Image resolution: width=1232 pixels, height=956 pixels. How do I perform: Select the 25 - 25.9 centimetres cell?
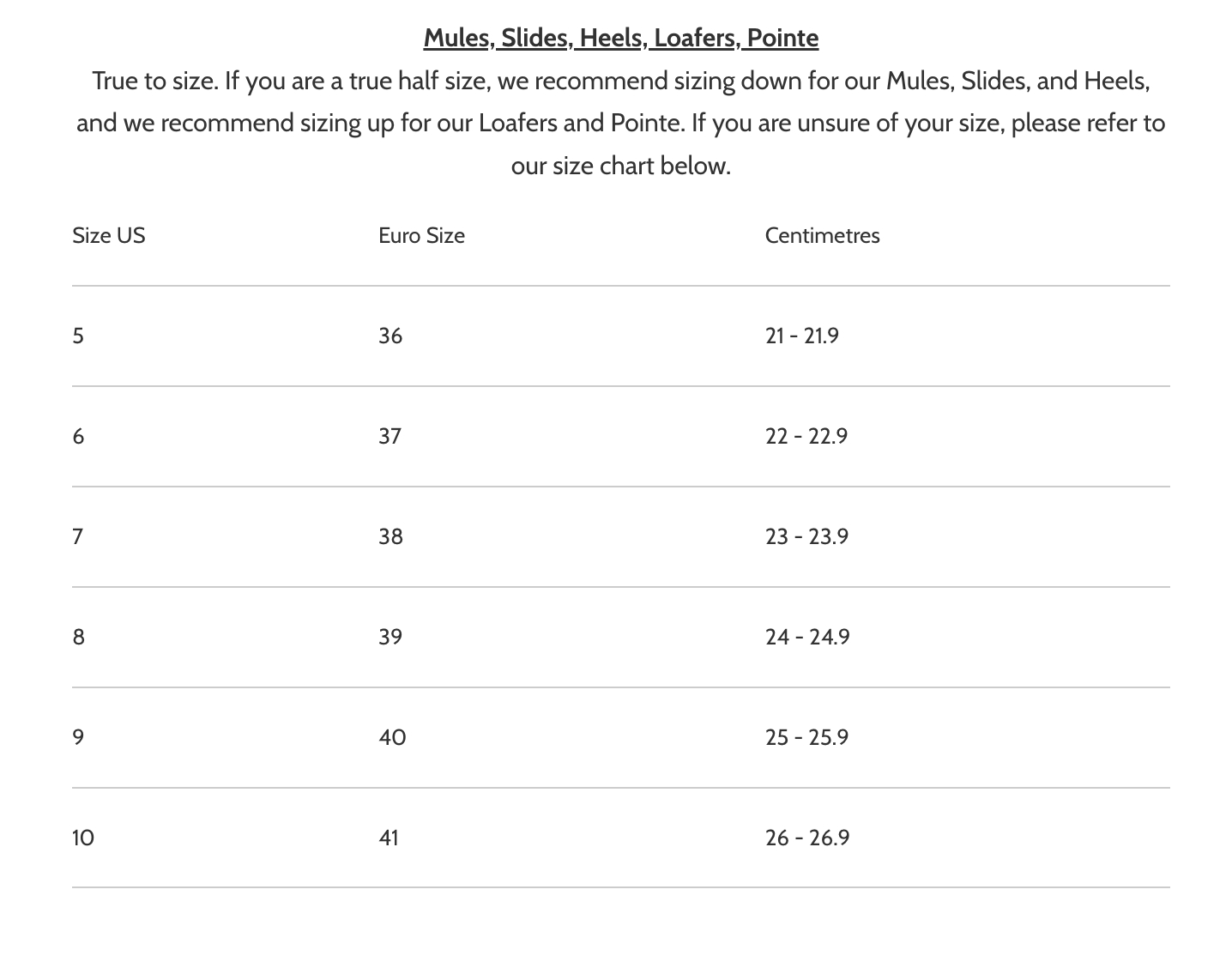(806, 737)
